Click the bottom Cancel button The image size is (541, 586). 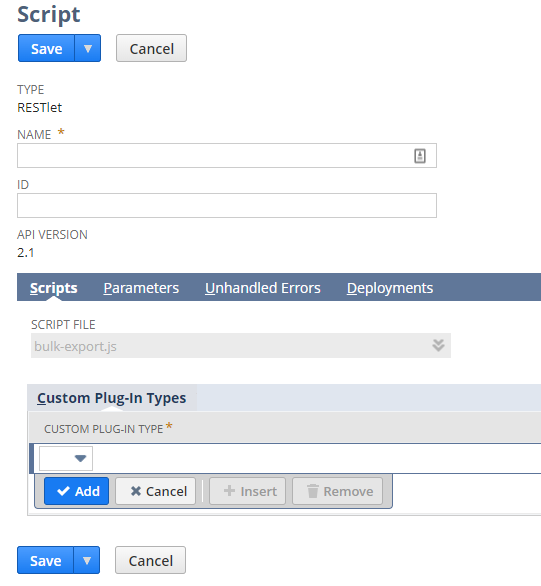coord(150,560)
